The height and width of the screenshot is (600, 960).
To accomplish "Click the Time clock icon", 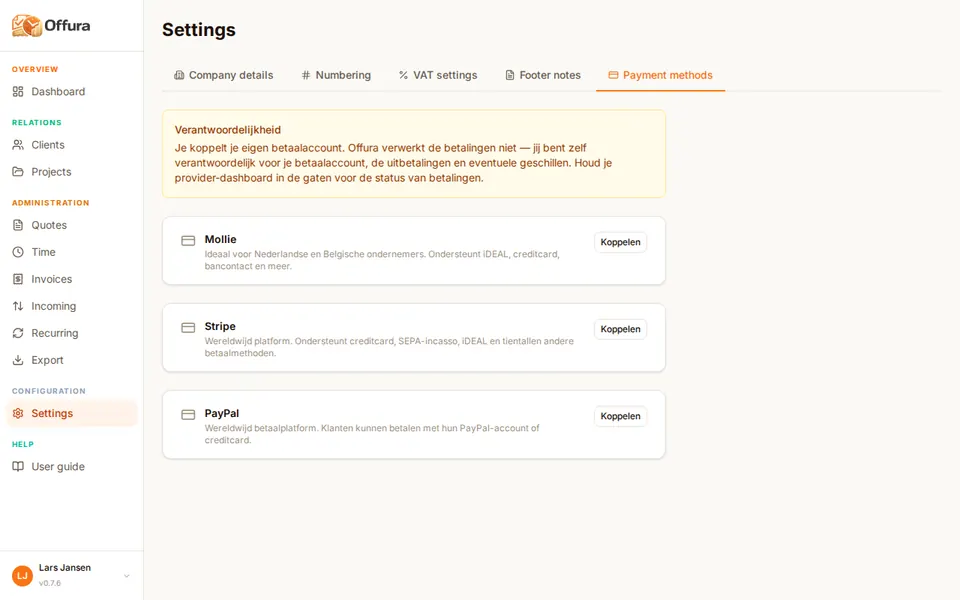I will click(18, 252).
